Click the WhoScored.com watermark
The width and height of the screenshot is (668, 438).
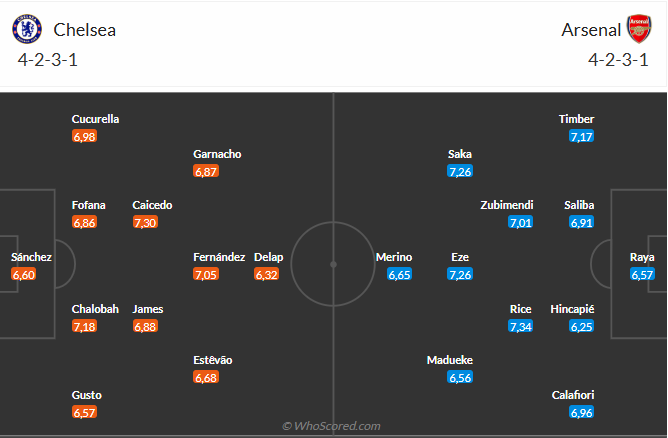point(333,426)
